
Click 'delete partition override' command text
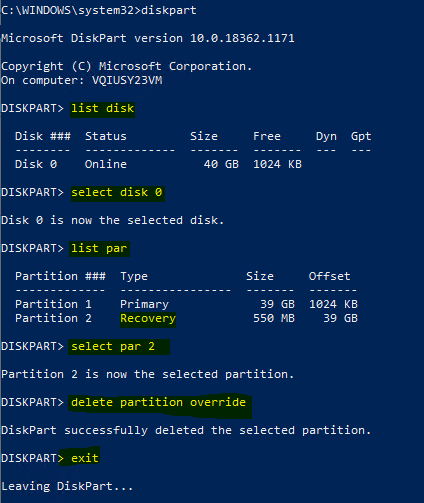coord(158,403)
